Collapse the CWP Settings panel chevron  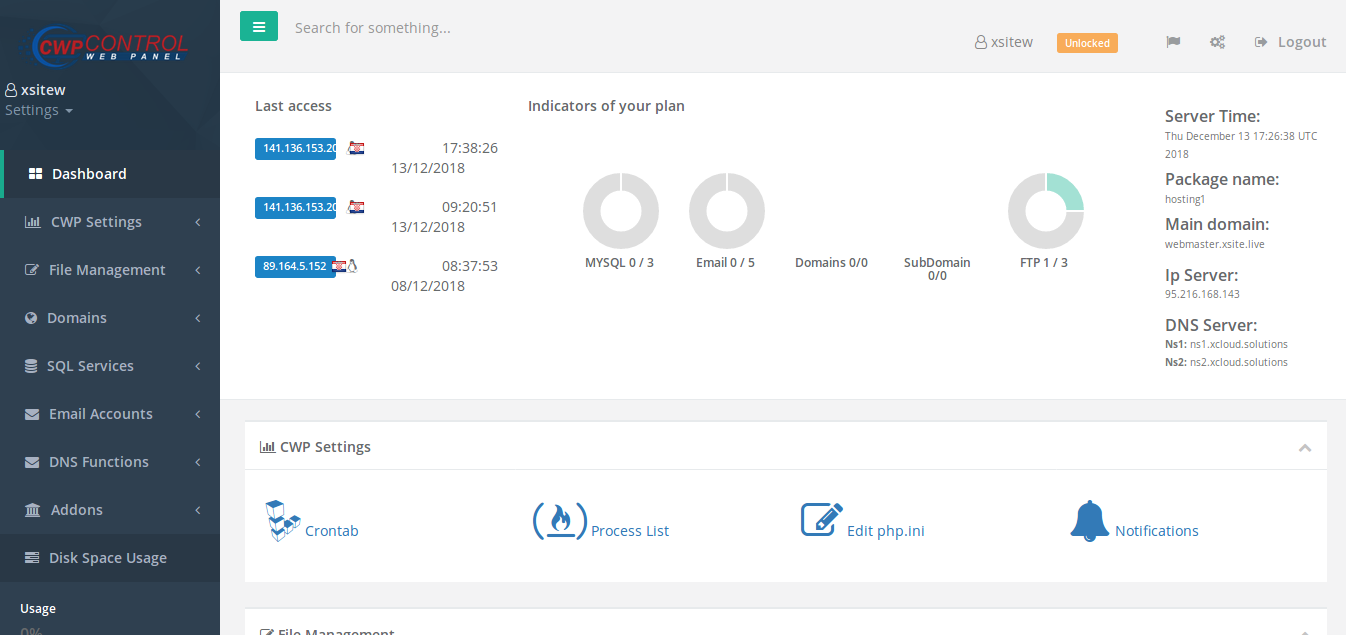(1304, 447)
